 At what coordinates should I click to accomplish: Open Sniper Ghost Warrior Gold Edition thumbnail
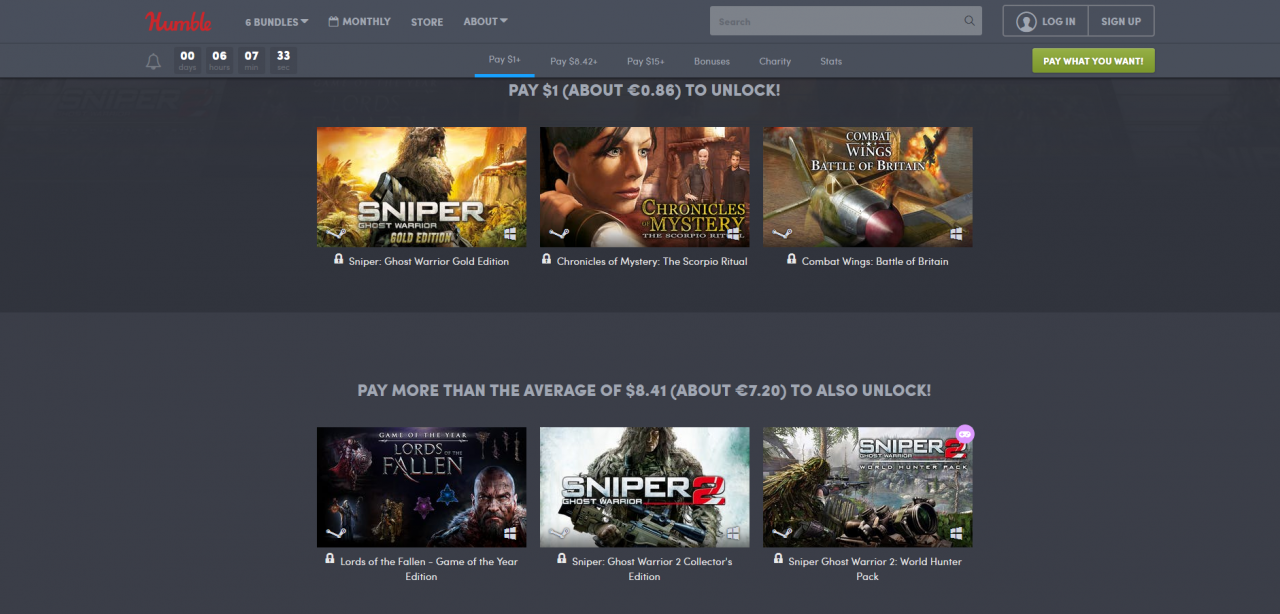[422, 187]
